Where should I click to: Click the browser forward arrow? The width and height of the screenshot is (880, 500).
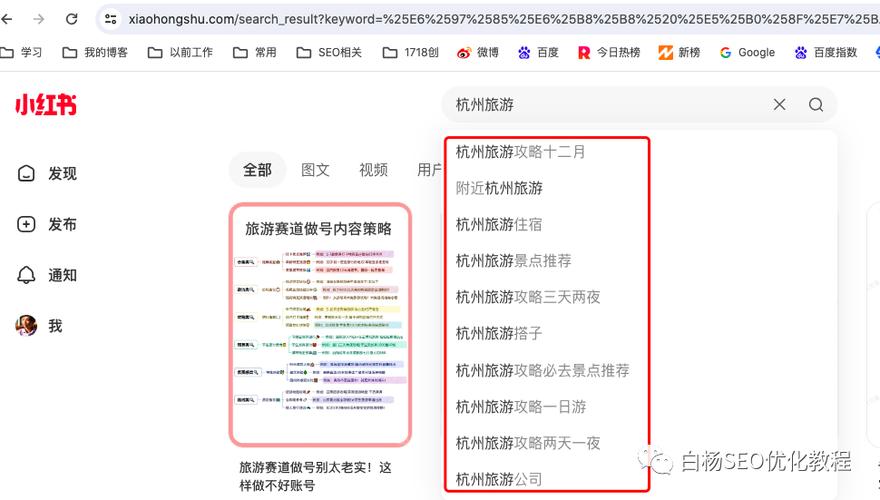click(x=39, y=19)
